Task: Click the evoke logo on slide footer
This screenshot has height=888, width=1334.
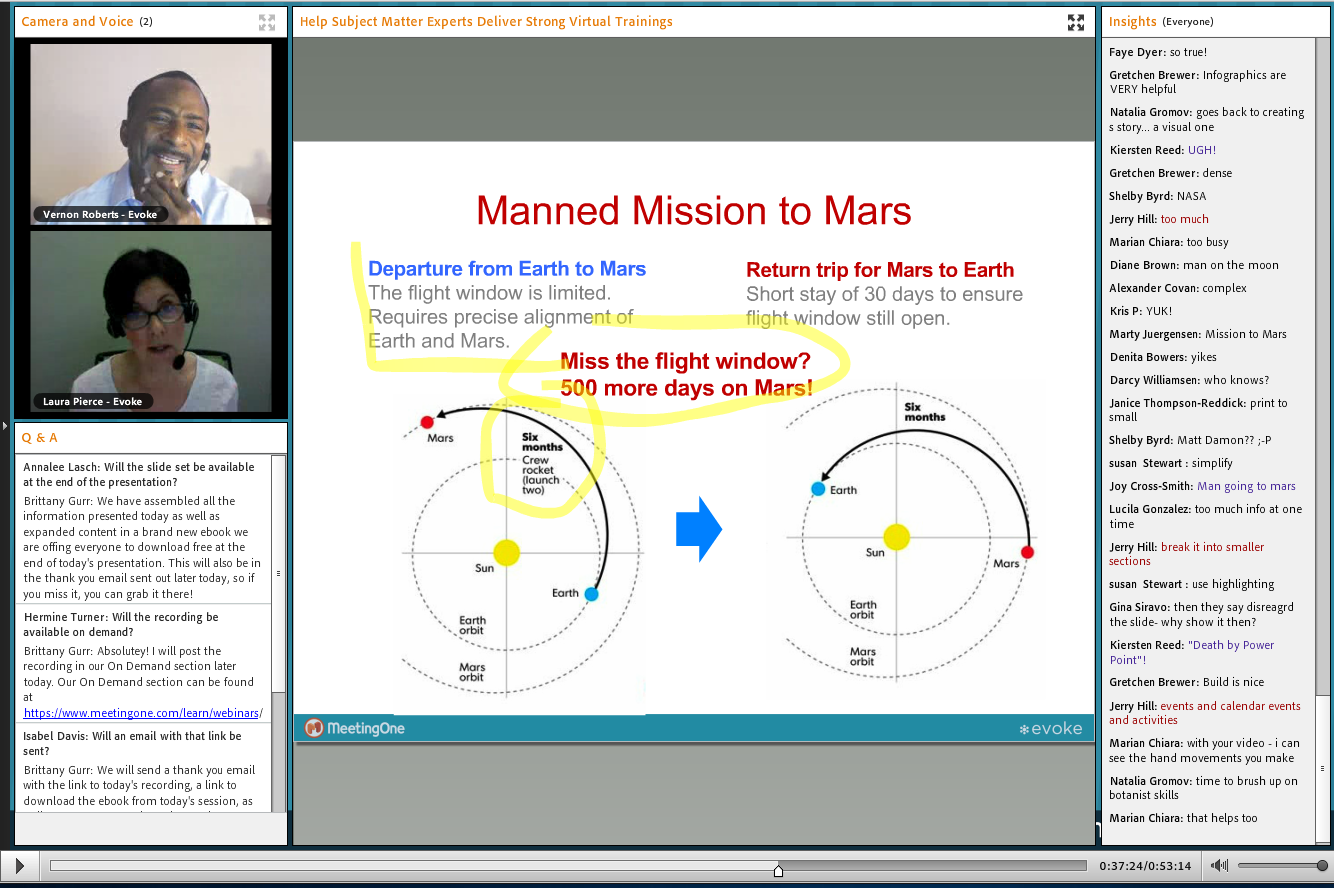Action: pos(1050,728)
